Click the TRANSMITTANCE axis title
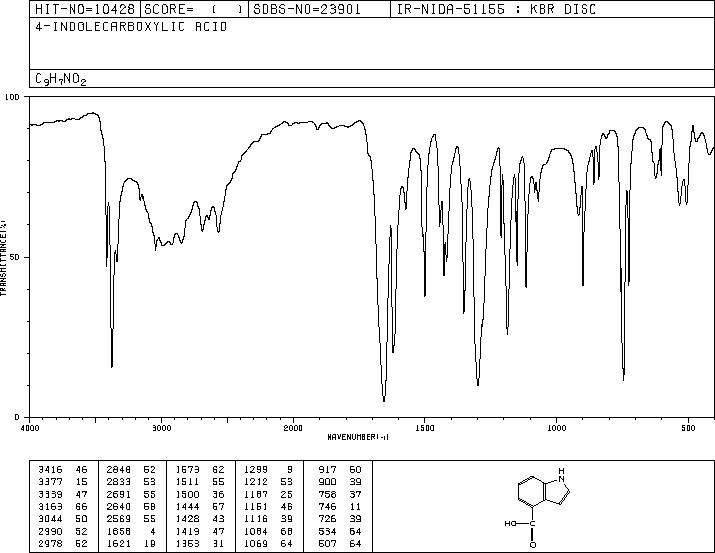715x553 pixels. point(3,257)
